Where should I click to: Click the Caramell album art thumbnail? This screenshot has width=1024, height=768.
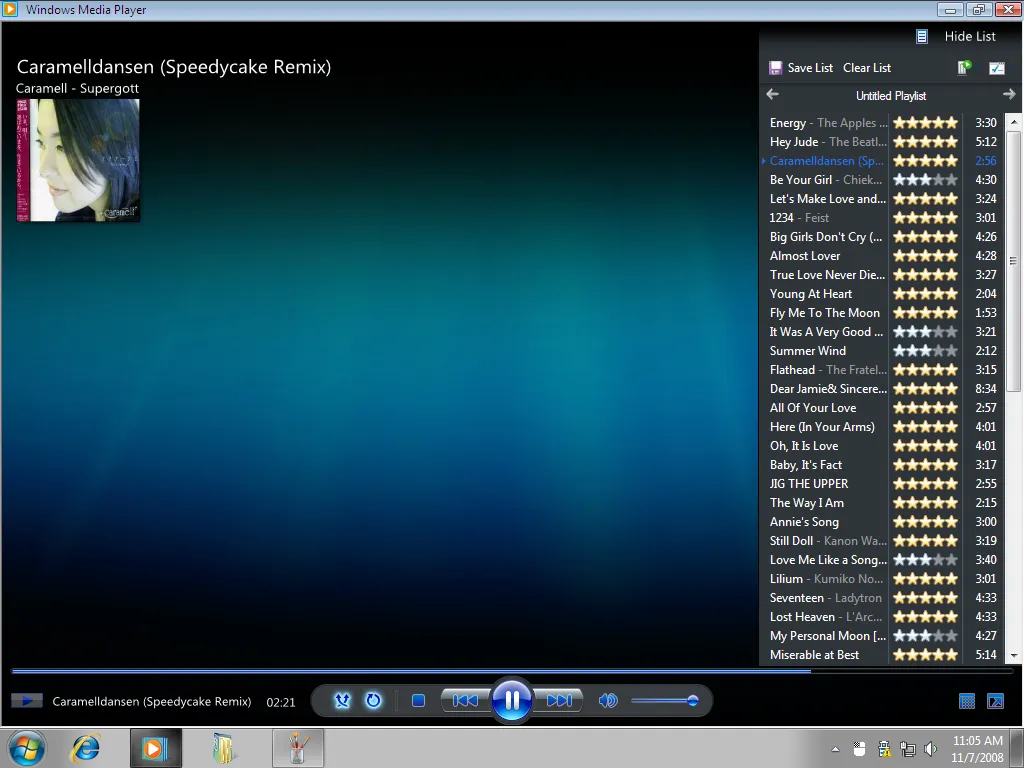(78, 160)
